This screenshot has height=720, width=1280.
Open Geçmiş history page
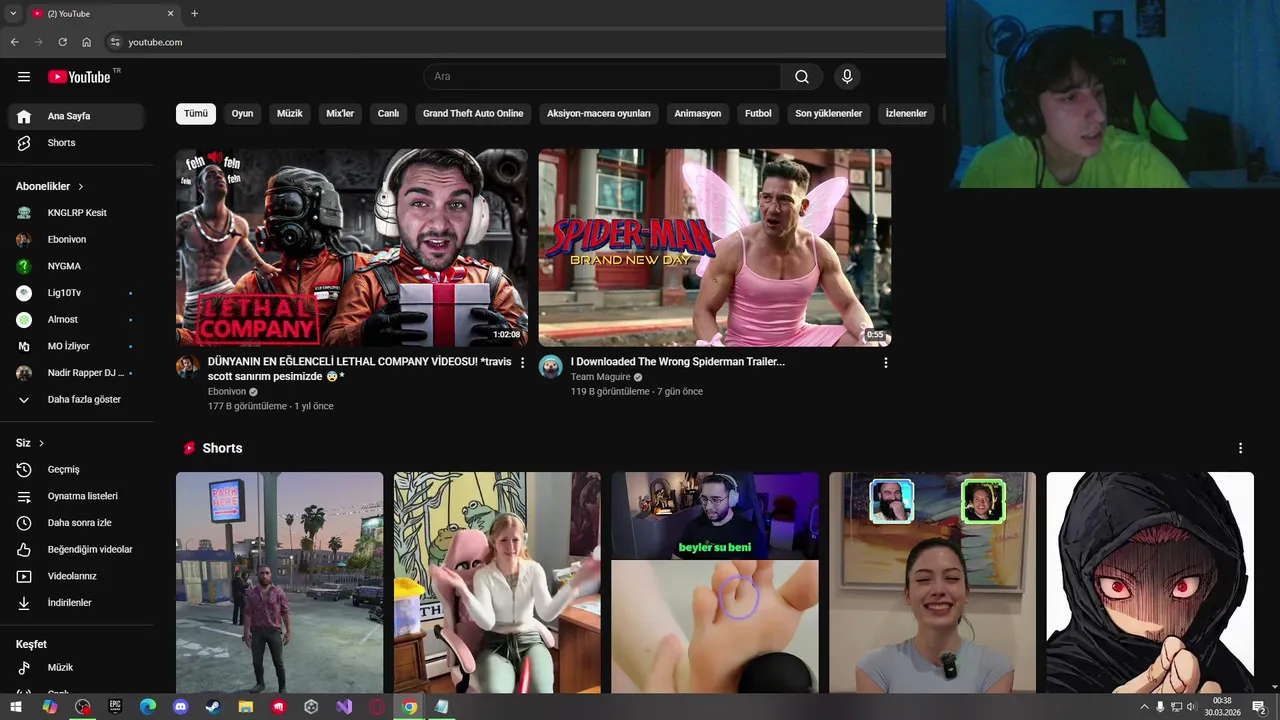(76, 470)
